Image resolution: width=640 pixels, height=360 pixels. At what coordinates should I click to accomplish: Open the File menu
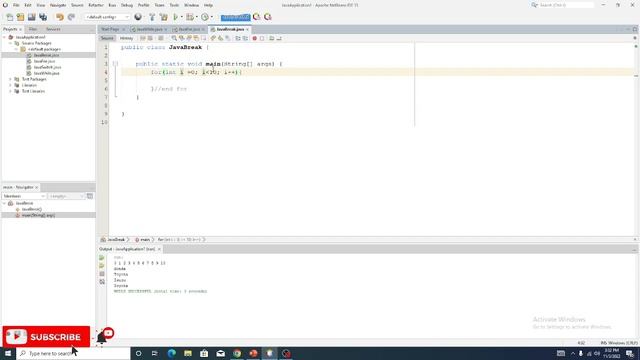[x=16, y=5]
